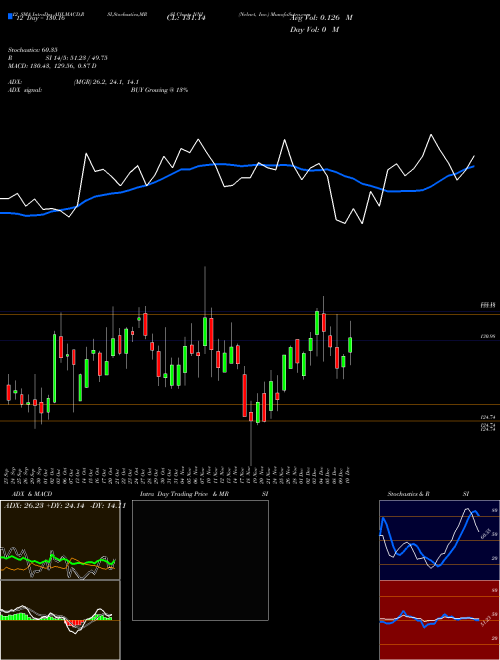
Task: Click the 124.74 price axis label
Action: [488, 417]
